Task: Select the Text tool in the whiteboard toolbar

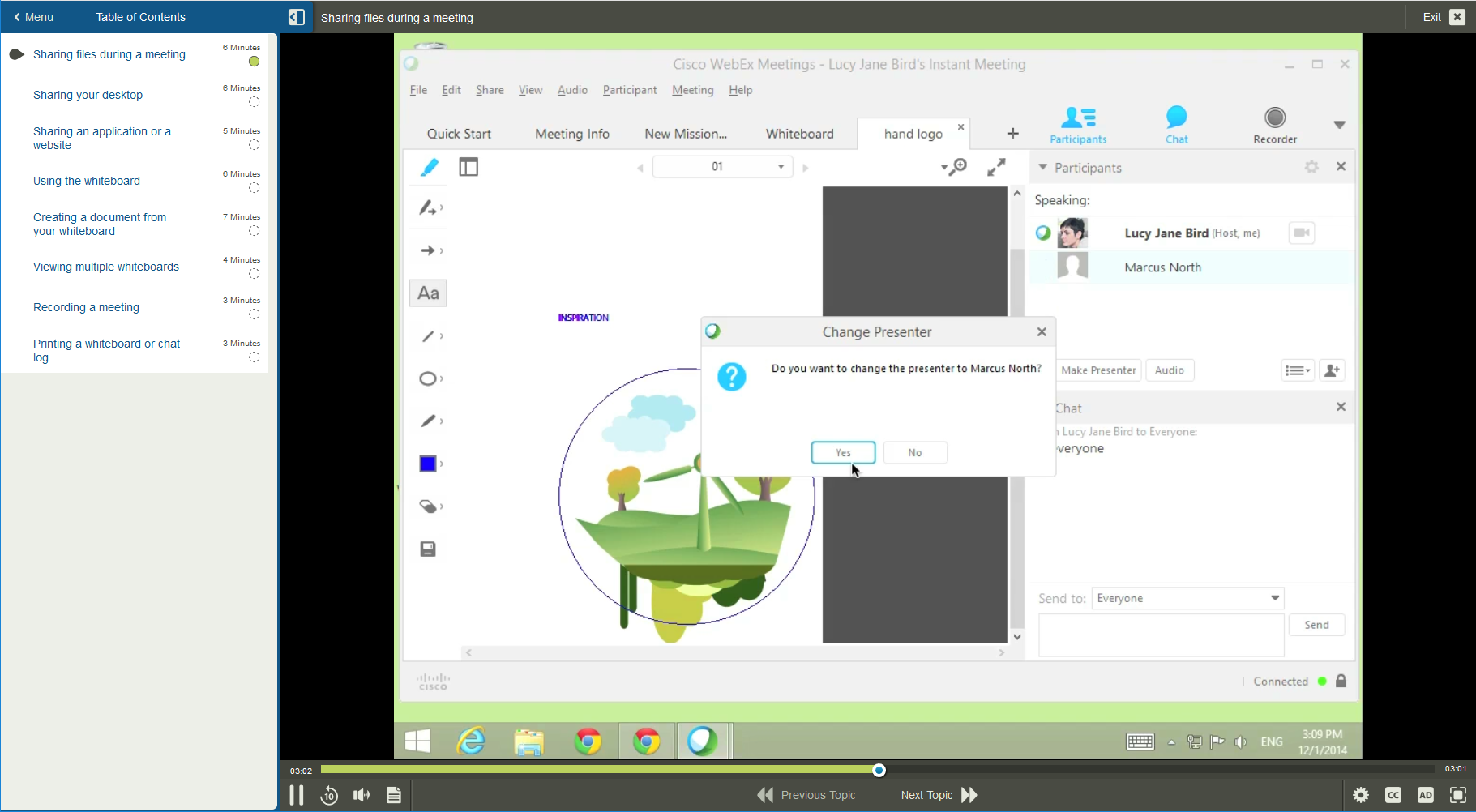Action: coord(428,293)
